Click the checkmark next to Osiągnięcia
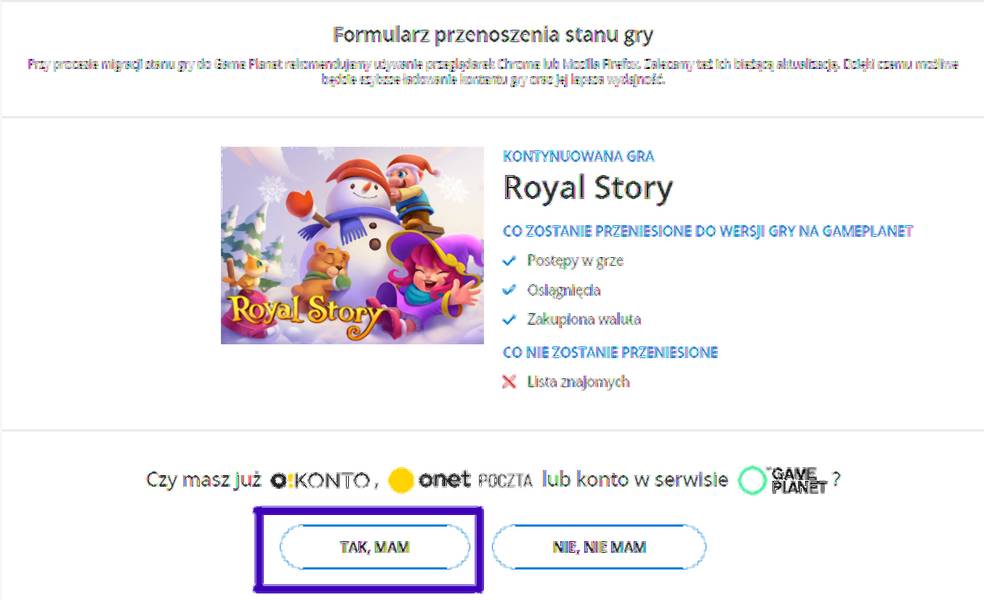 coord(511,289)
